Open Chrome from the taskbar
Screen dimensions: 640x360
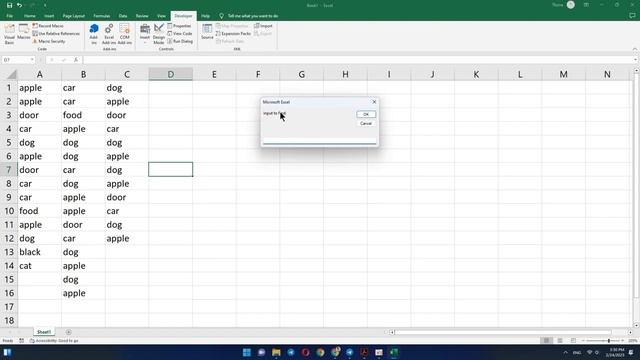click(x=320, y=352)
